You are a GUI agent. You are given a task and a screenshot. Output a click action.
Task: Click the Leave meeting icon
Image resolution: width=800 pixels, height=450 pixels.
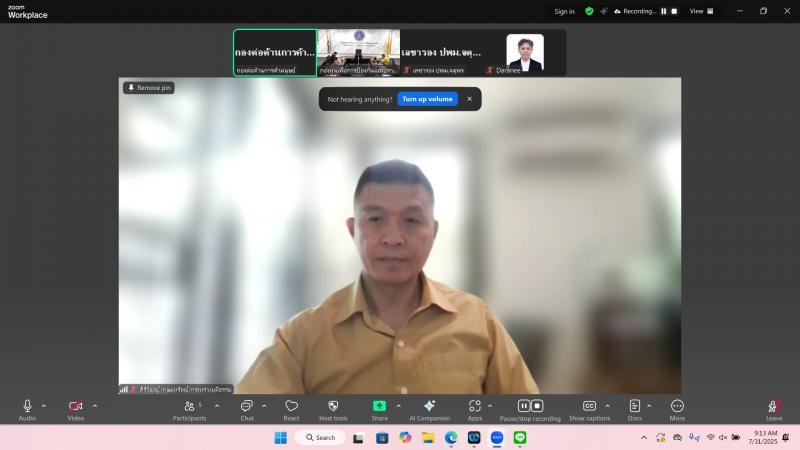point(774,406)
